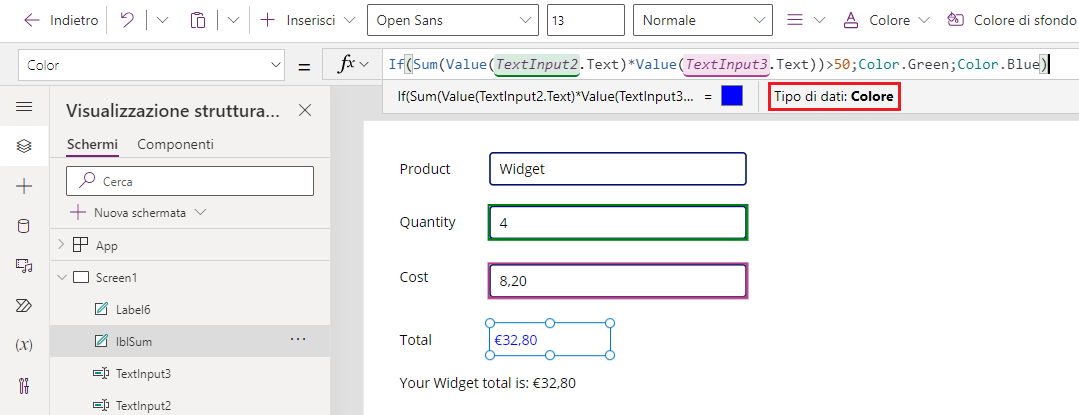
Task: Switch to the Componenti tab
Action: [175, 145]
